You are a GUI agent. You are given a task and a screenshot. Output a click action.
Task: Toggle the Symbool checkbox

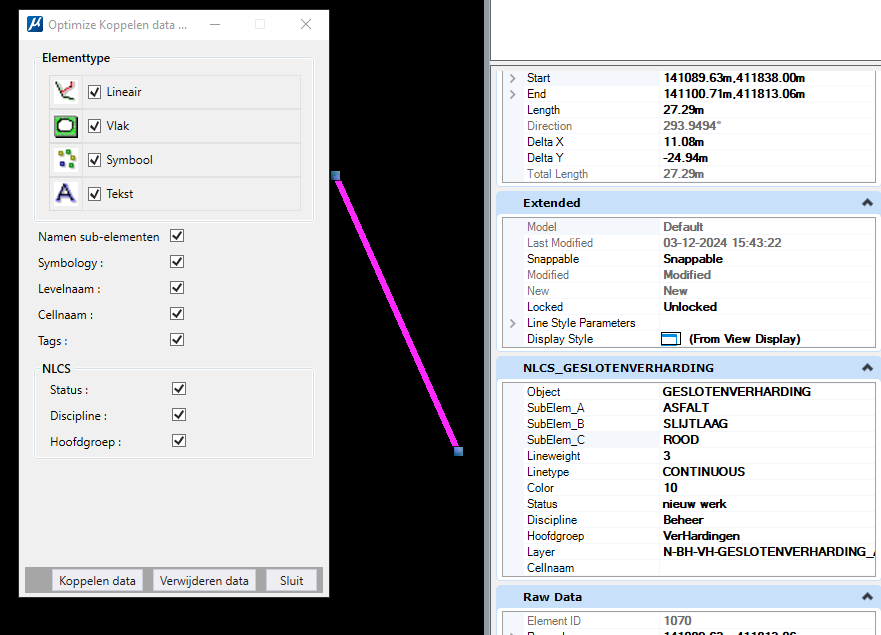pyautogui.click(x=94, y=160)
